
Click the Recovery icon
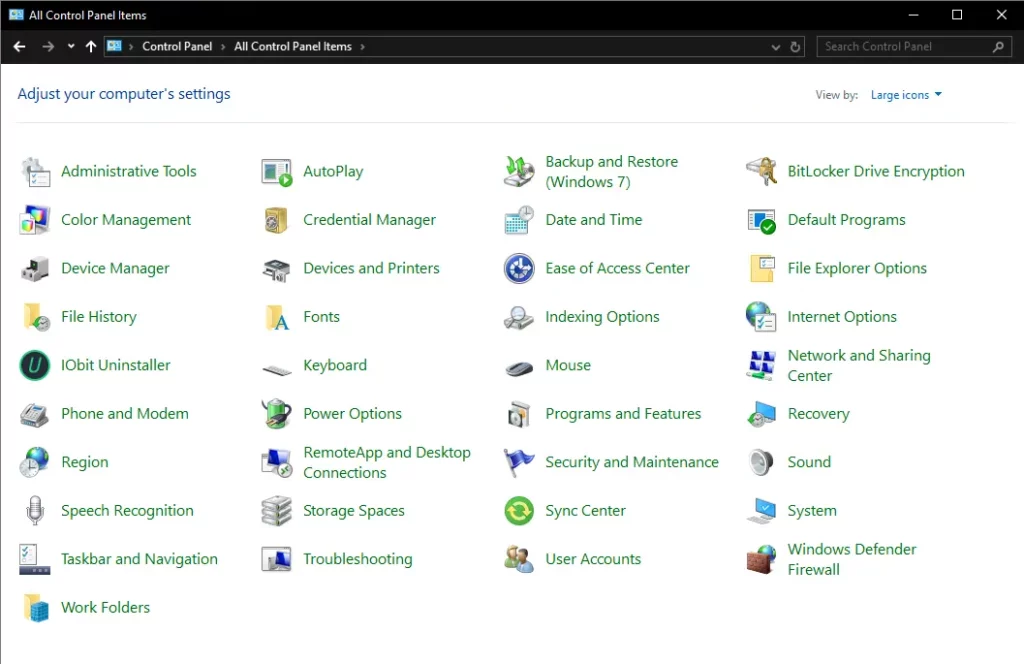tap(761, 414)
